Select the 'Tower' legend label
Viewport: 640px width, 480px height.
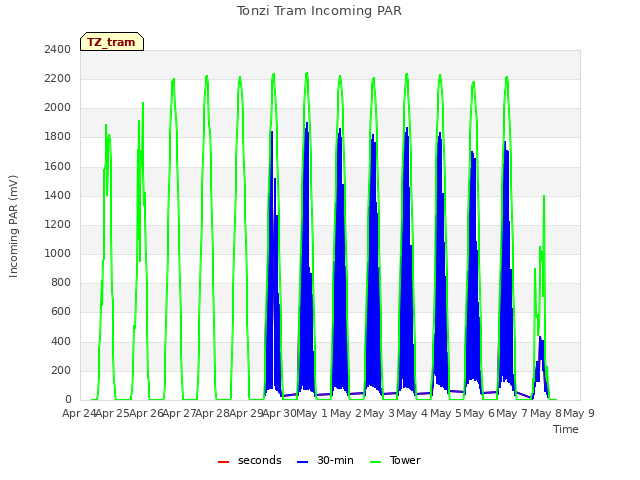(x=405, y=460)
